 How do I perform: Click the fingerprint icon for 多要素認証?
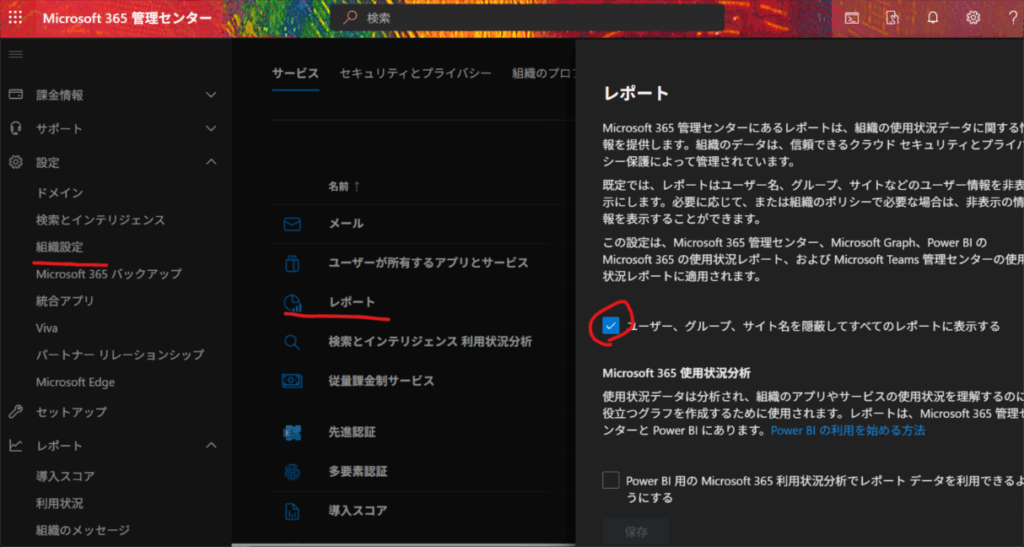(x=292, y=471)
